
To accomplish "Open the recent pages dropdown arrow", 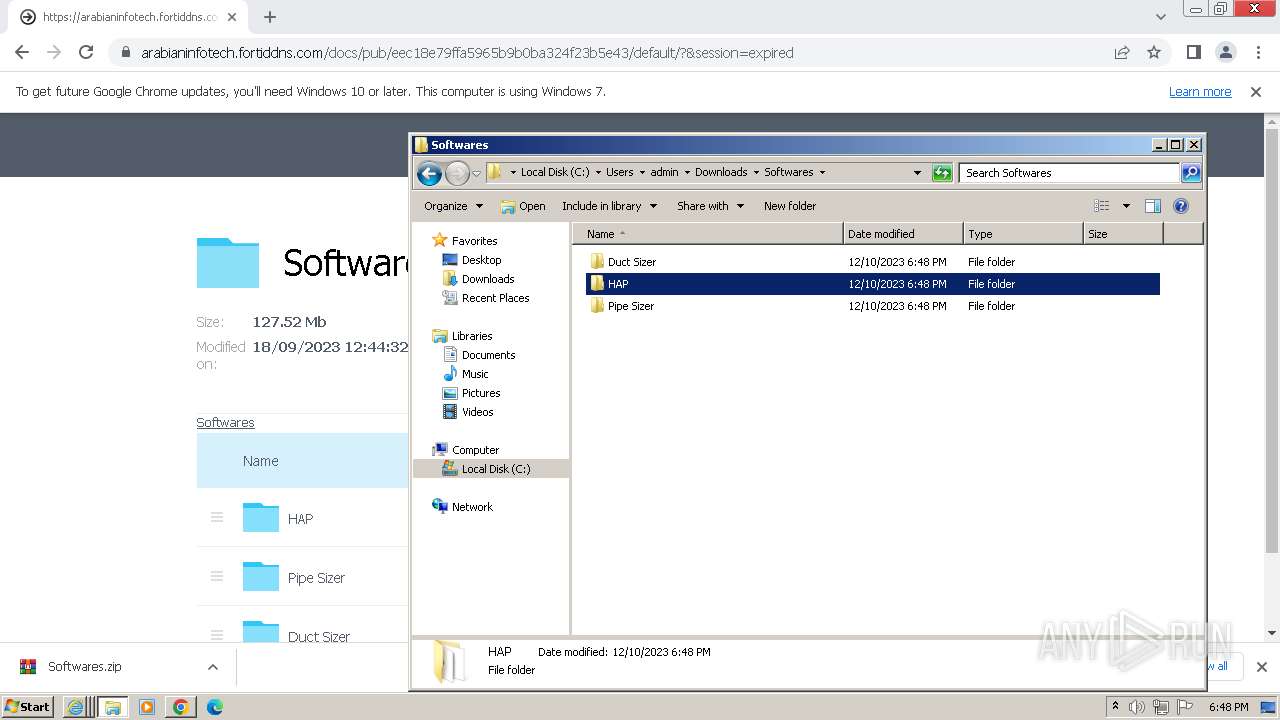I will pos(476,173).
